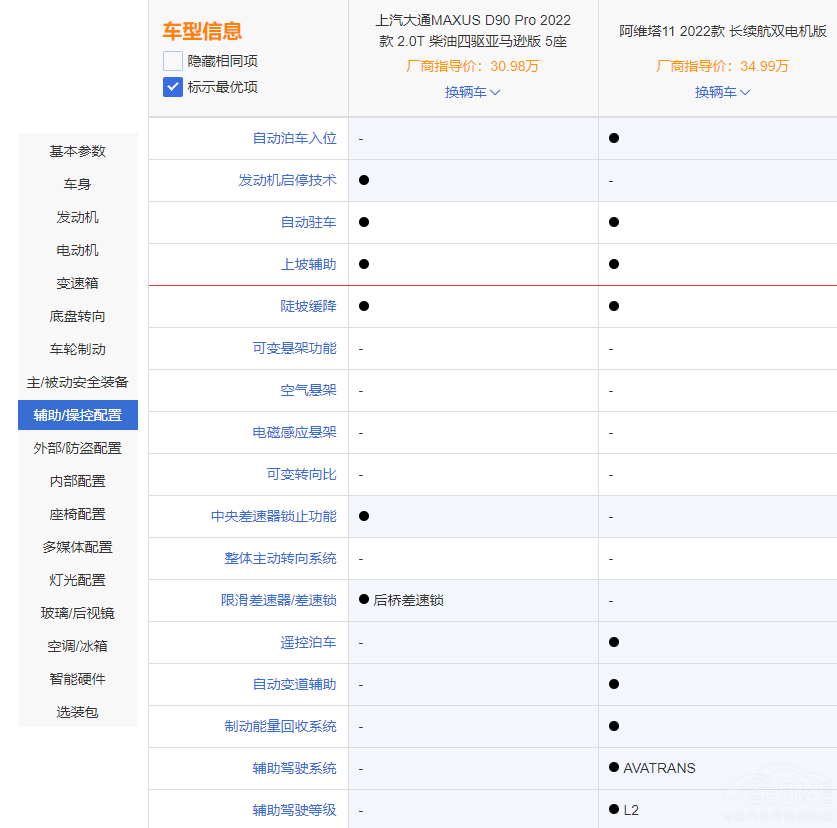Open 中央差速器锁止功能 feature link
This screenshot has width=837, height=828.
click(x=273, y=516)
